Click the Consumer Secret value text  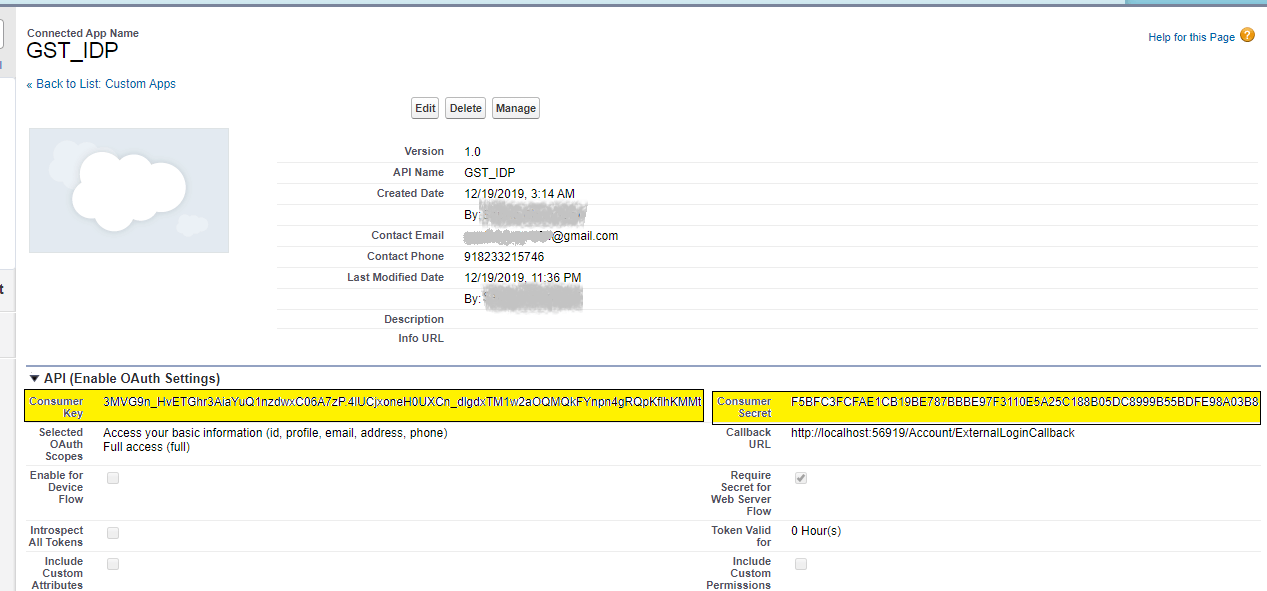[x=1024, y=402]
